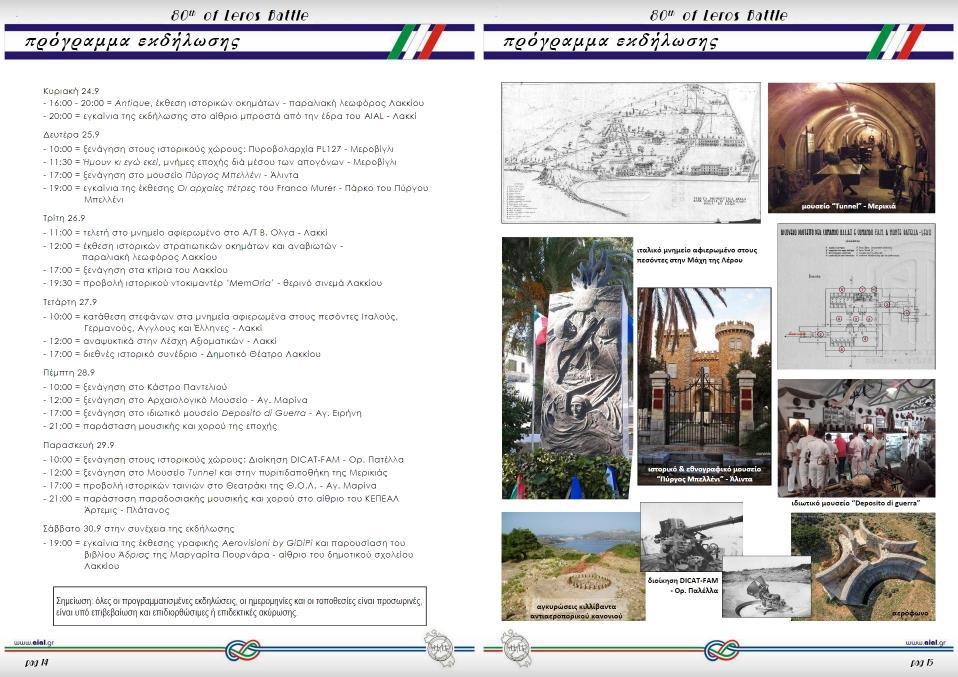
Task: Click the 'πρόγραμμα εκδήλωσης' title on right page
Action: (x=611, y=42)
